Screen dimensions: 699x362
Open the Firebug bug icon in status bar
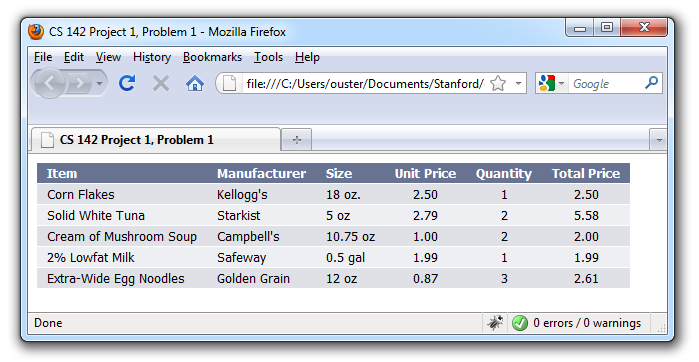pos(495,323)
